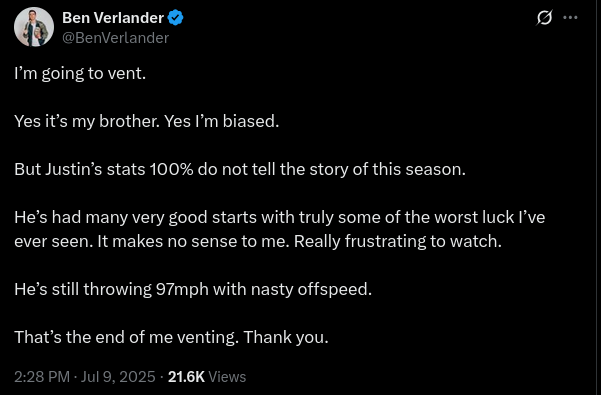Open the @BenVerlander handle link
This screenshot has height=395, width=601.
pos(115,38)
